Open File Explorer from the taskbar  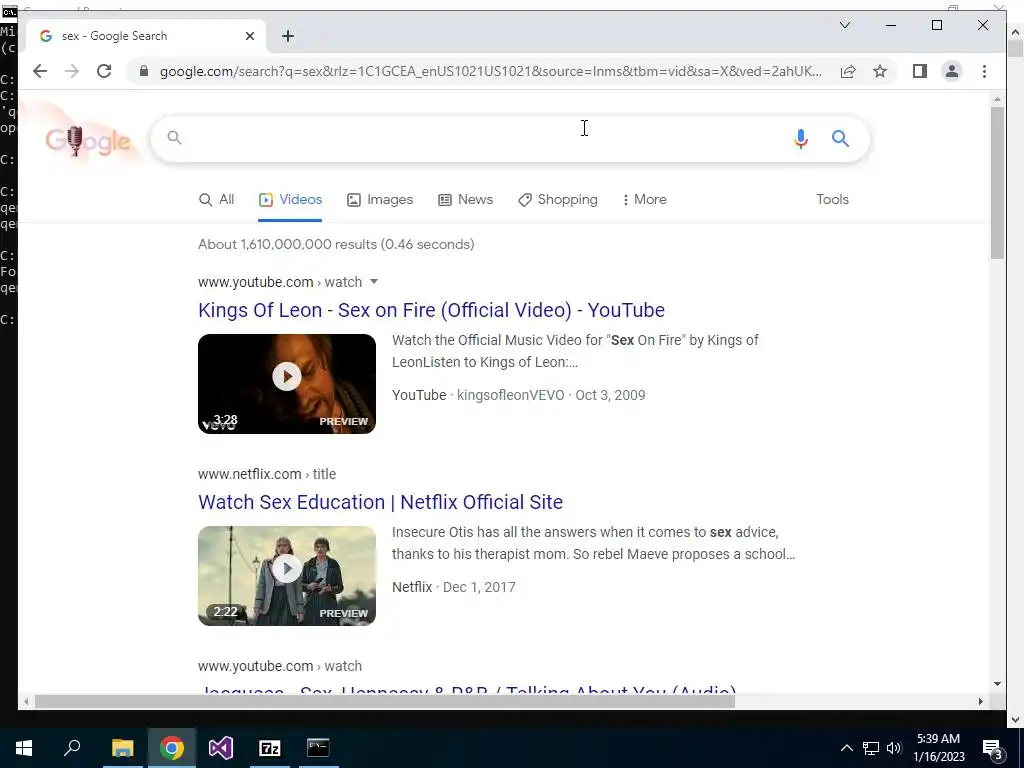pyautogui.click(x=122, y=748)
